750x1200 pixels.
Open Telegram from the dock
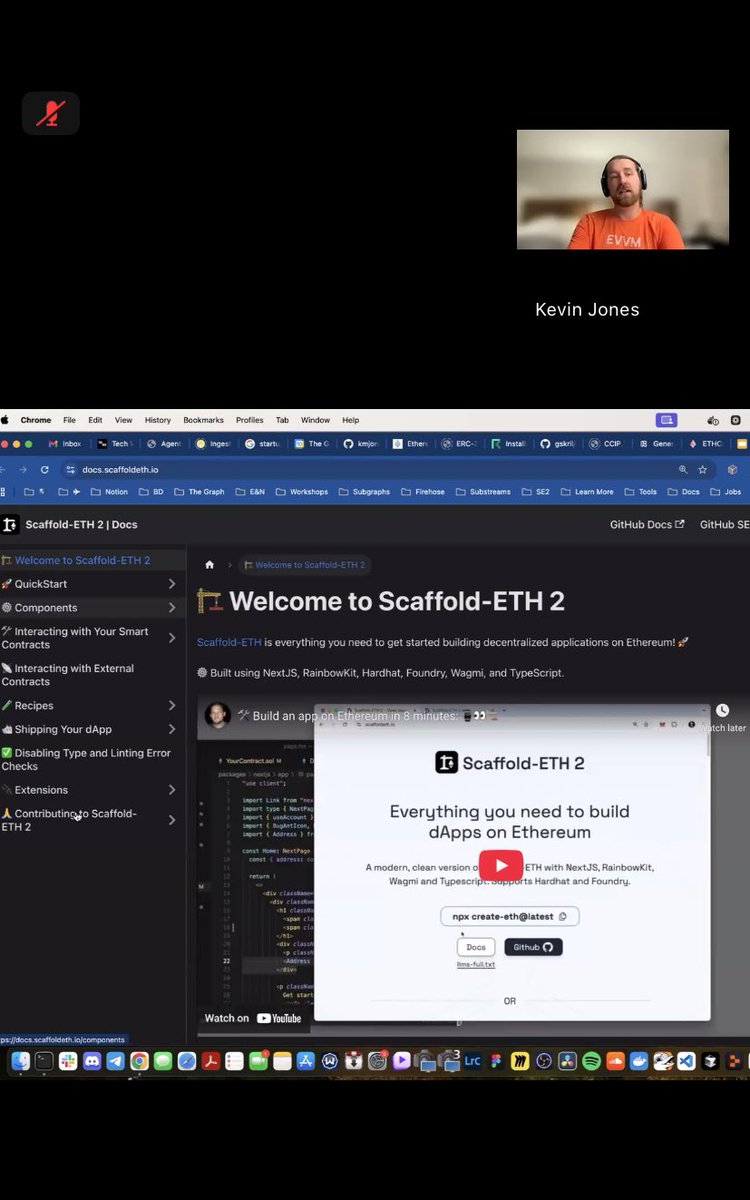(x=116, y=1062)
